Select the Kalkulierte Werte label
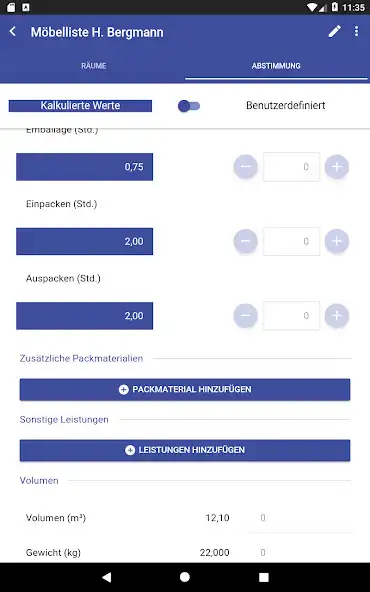 (80, 106)
